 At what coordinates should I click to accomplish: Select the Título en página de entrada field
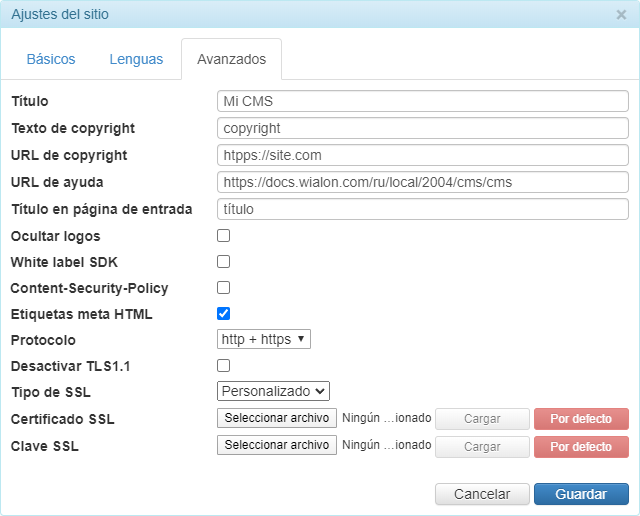coord(422,209)
